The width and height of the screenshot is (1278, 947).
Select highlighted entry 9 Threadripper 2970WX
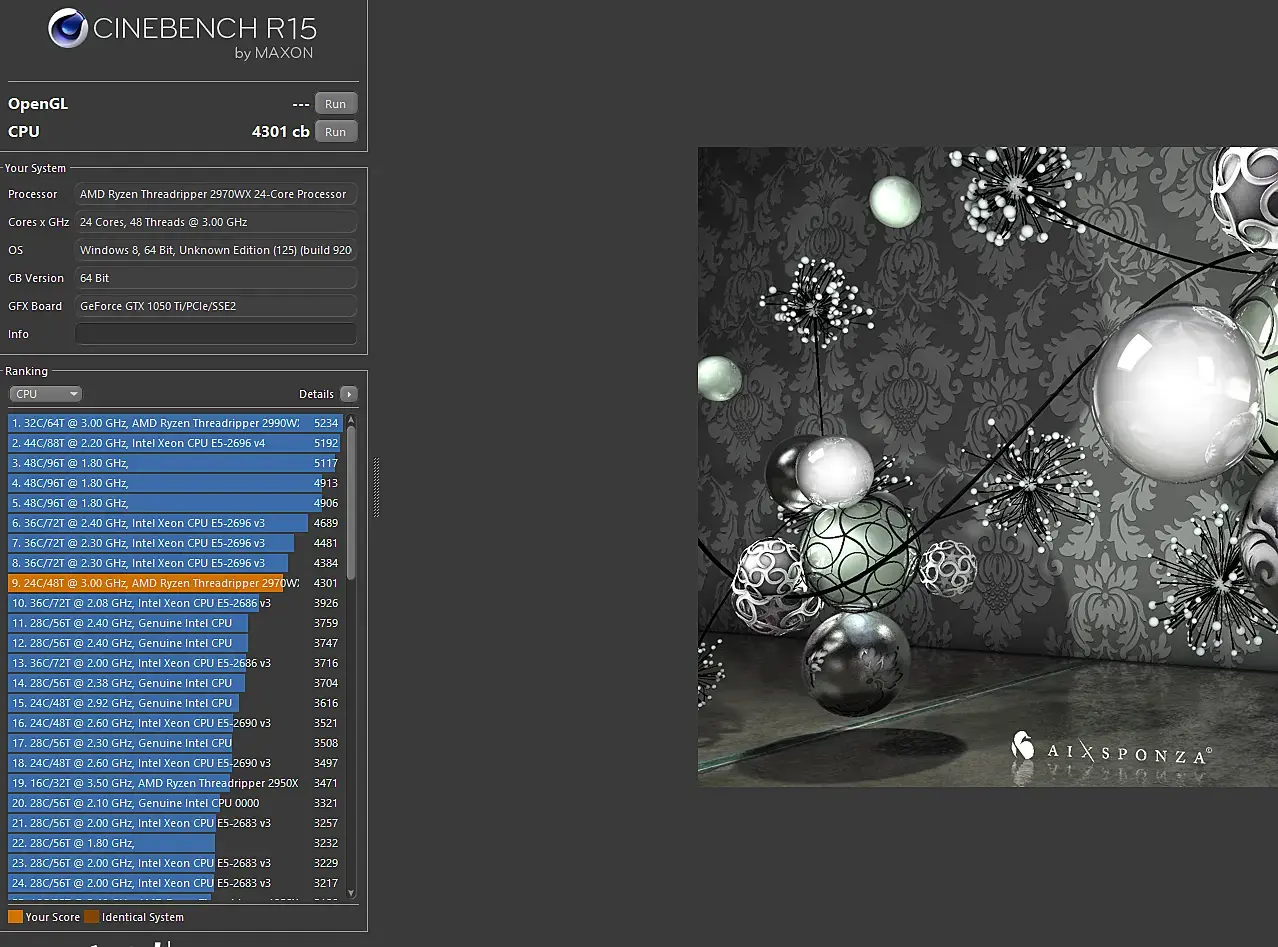(176, 583)
